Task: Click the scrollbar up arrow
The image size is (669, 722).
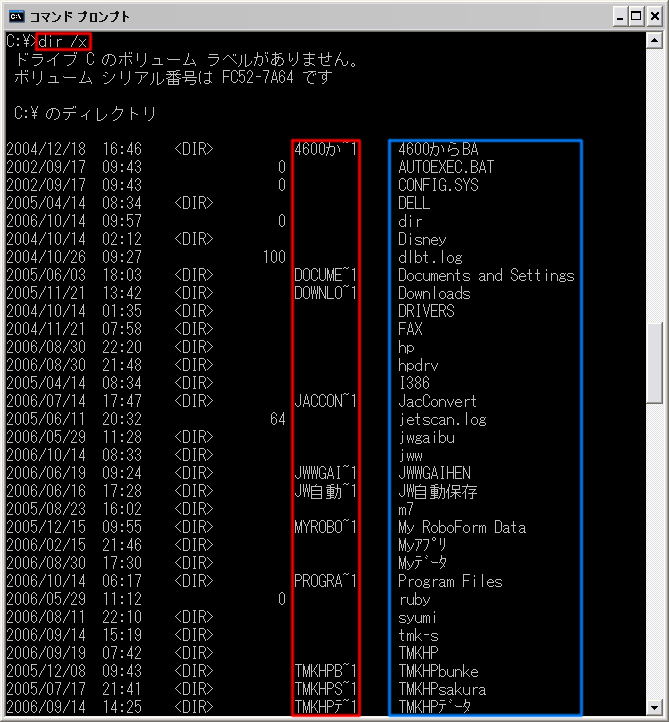Action: (654, 41)
